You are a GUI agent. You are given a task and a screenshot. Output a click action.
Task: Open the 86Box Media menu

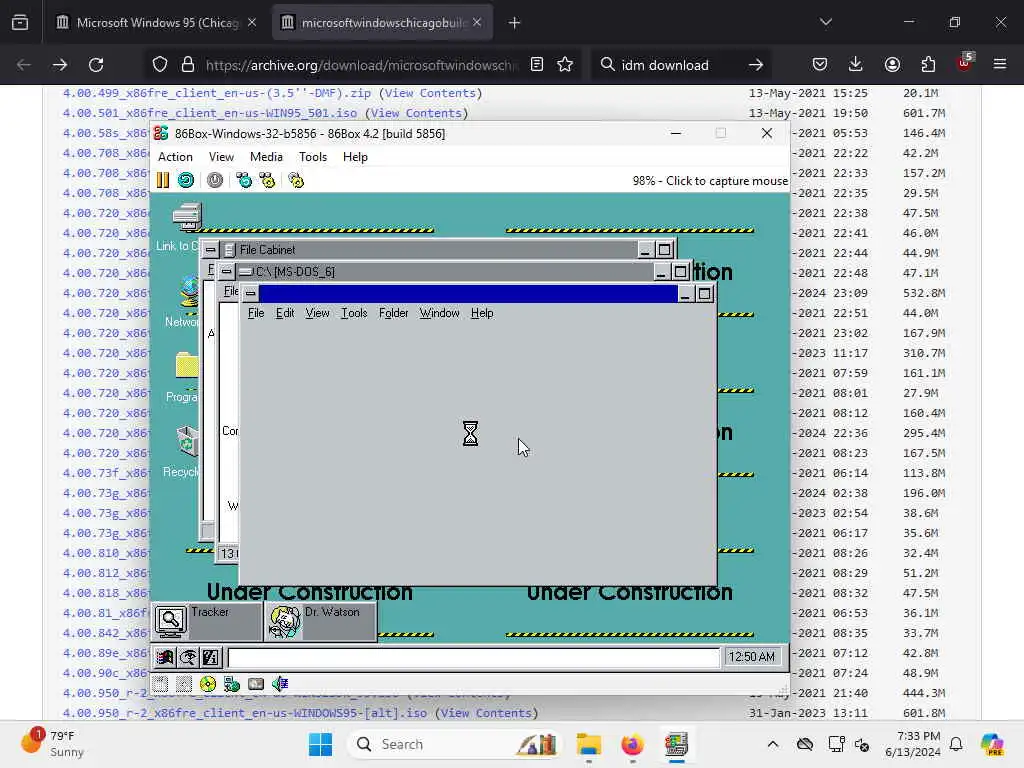(266, 157)
